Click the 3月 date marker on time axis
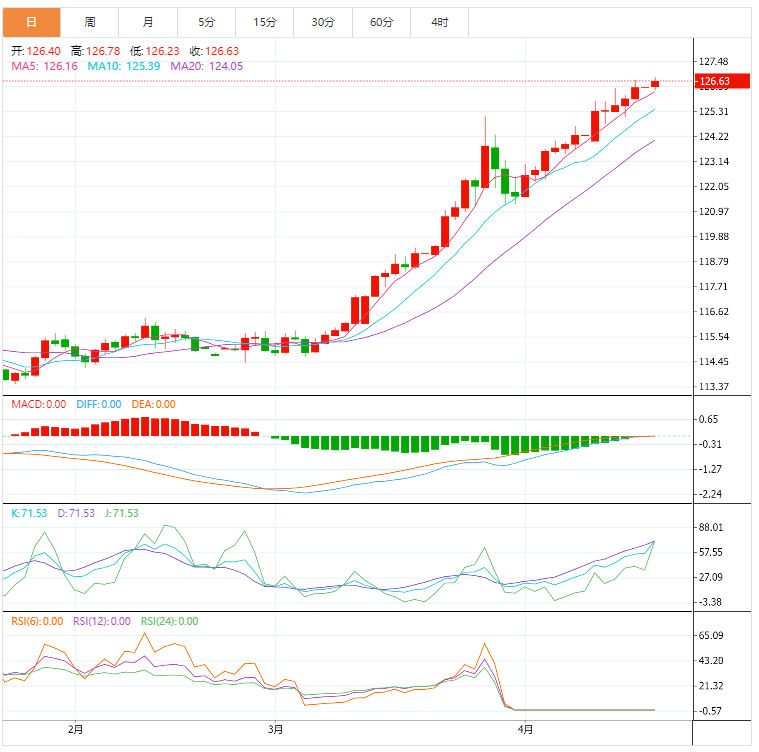This screenshot has height=752, width=759. point(276,730)
